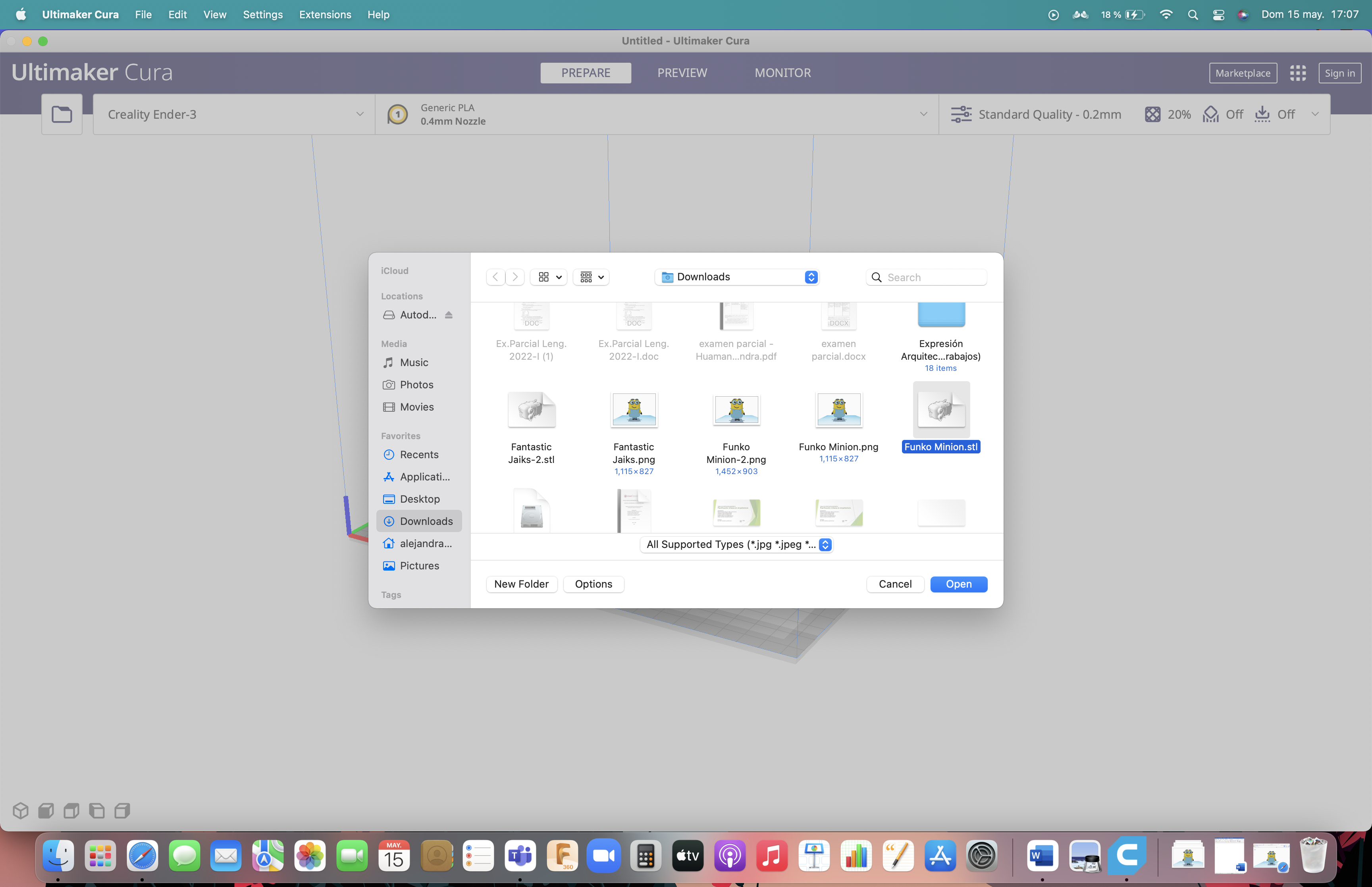Click the infill 20% icon
1372x887 pixels.
click(x=1152, y=114)
